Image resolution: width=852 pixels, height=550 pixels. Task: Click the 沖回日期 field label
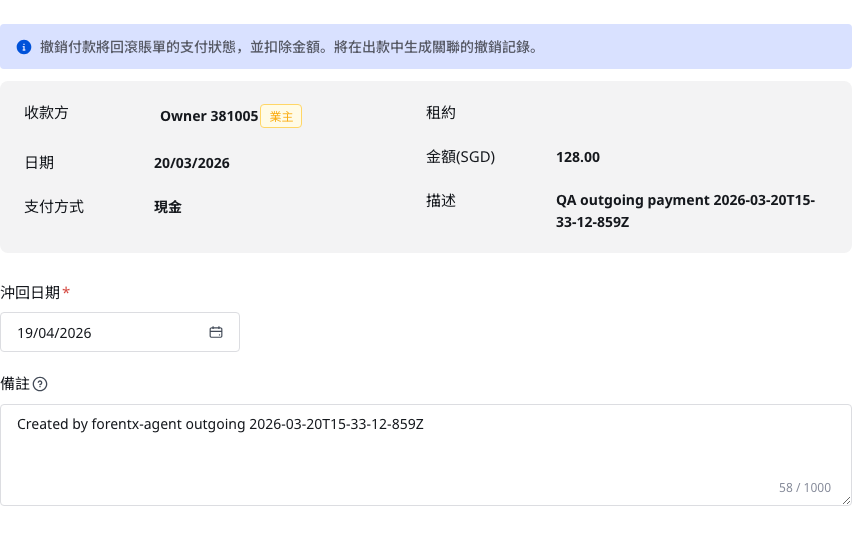click(30, 292)
